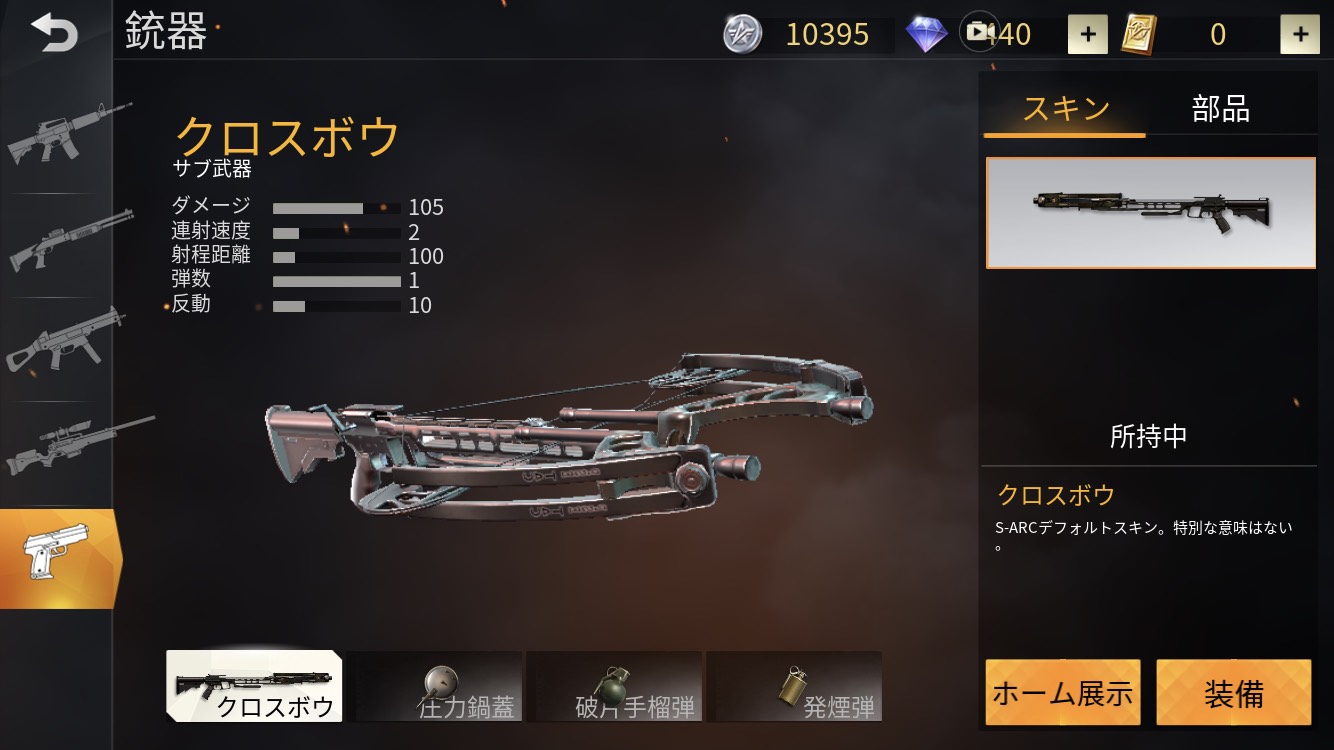The image size is (1334, 750).
Task: Click the ホーム展示 button
Action: pos(1063,692)
